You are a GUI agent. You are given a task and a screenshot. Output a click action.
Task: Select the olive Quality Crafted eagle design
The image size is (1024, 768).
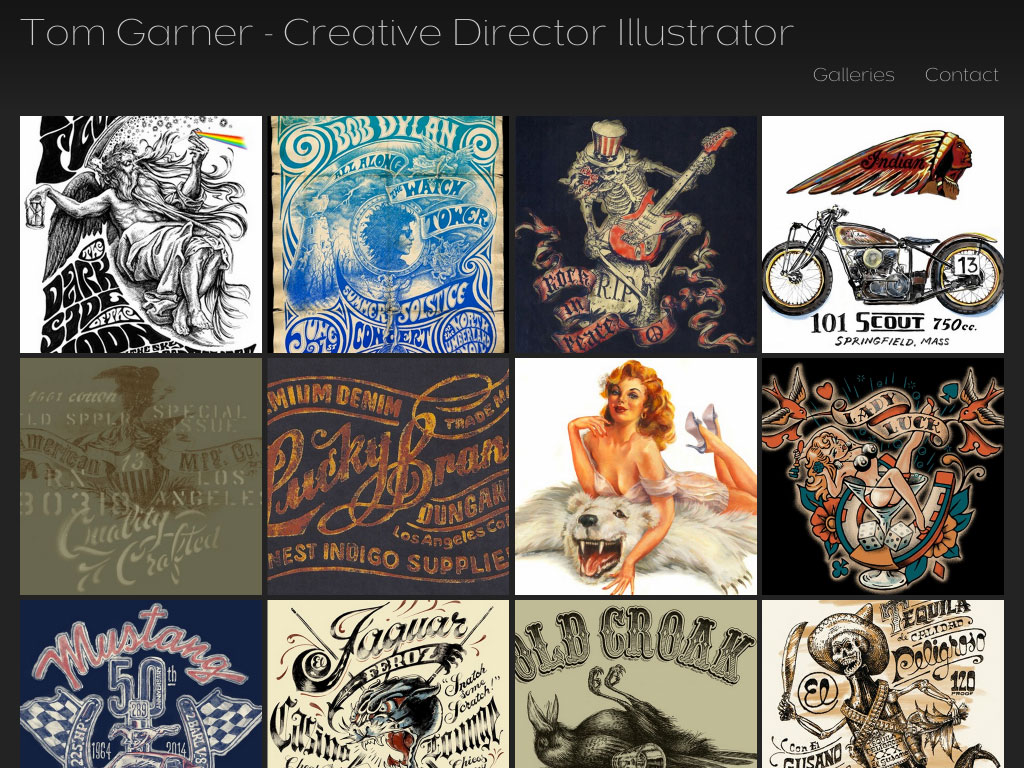click(141, 476)
